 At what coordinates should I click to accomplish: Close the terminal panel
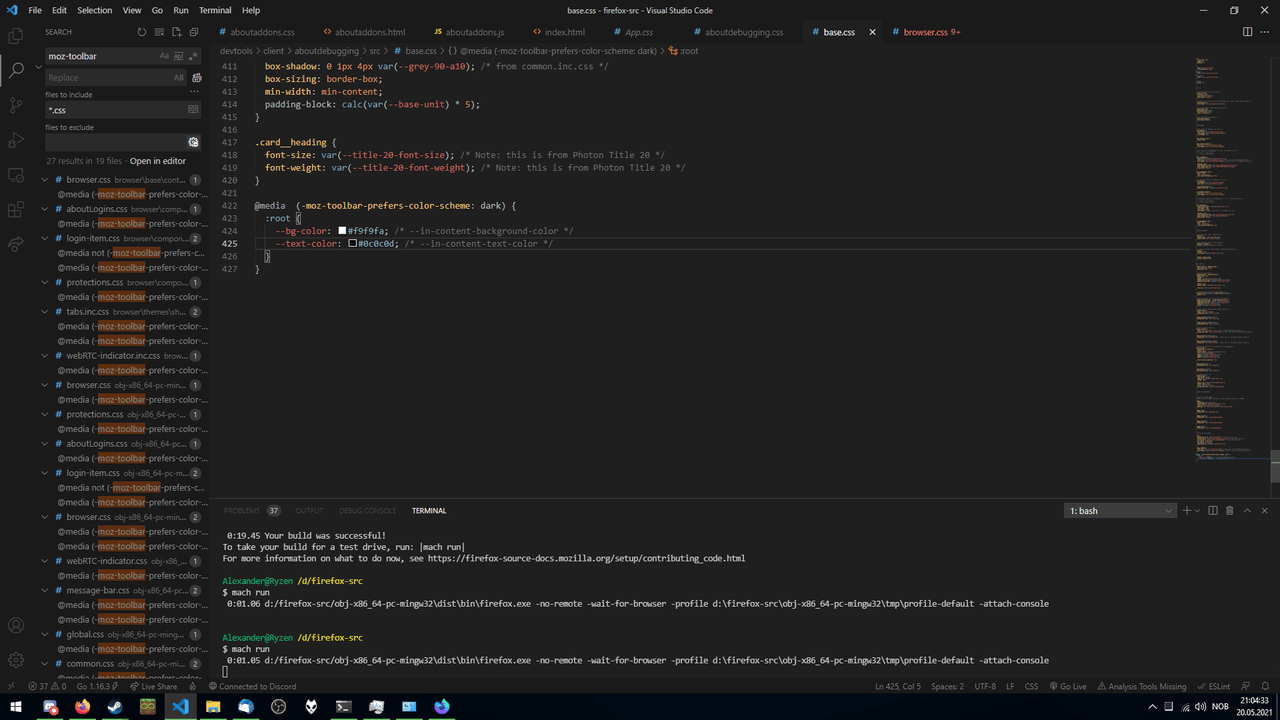[x=1265, y=511]
